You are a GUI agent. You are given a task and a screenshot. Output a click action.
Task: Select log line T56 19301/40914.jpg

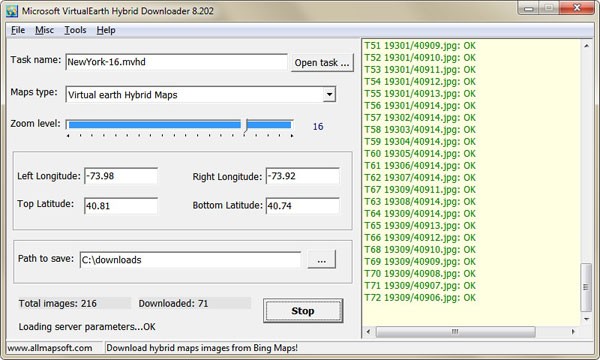tap(420, 106)
